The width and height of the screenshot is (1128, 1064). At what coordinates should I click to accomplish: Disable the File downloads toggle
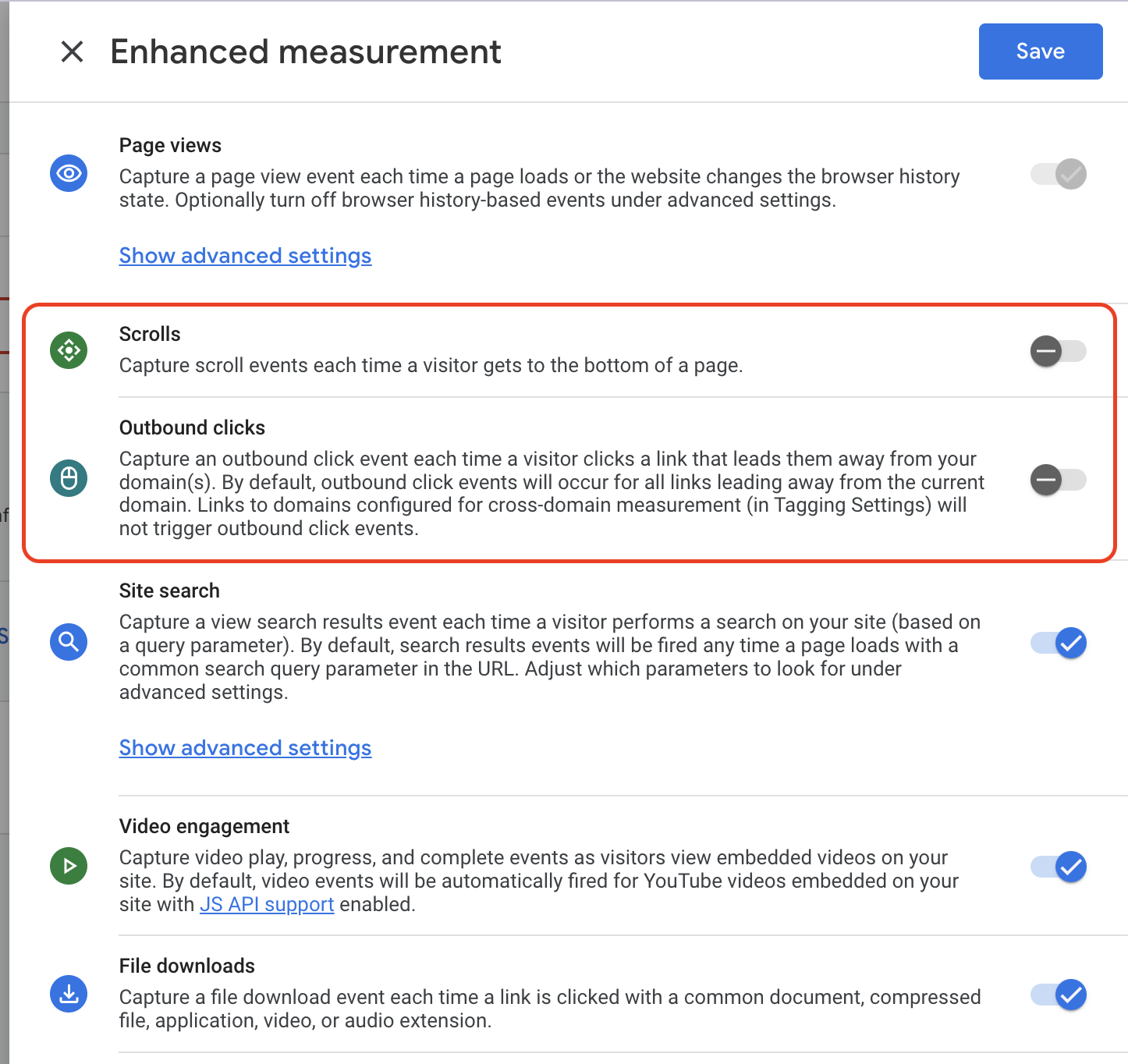1058,995
